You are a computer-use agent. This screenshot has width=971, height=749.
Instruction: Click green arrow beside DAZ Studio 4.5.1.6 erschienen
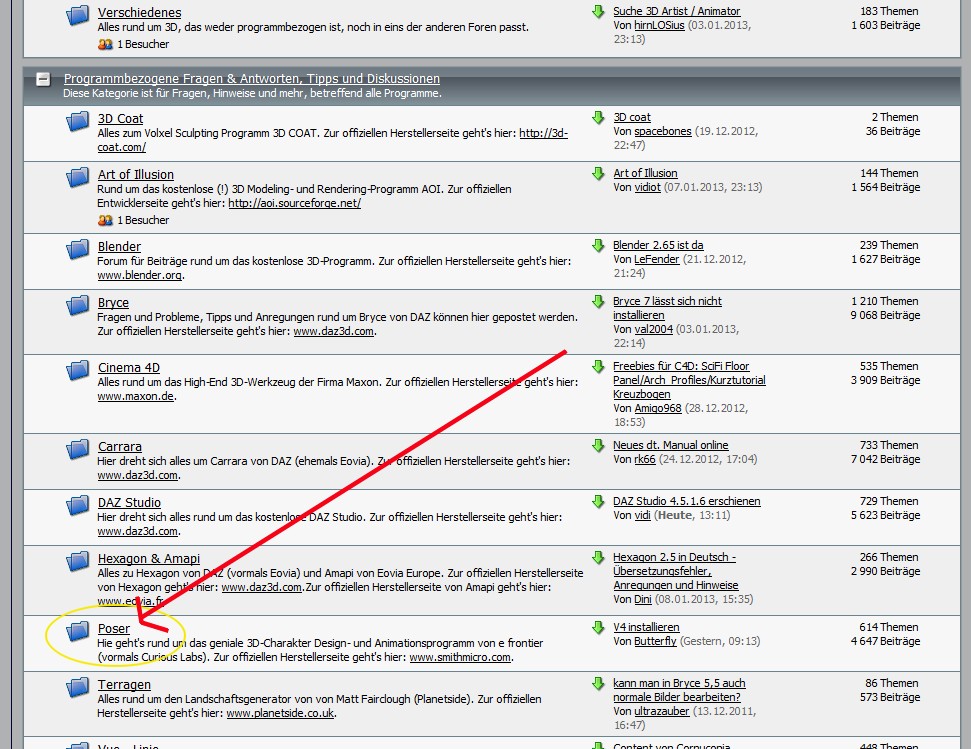(598, 501)
